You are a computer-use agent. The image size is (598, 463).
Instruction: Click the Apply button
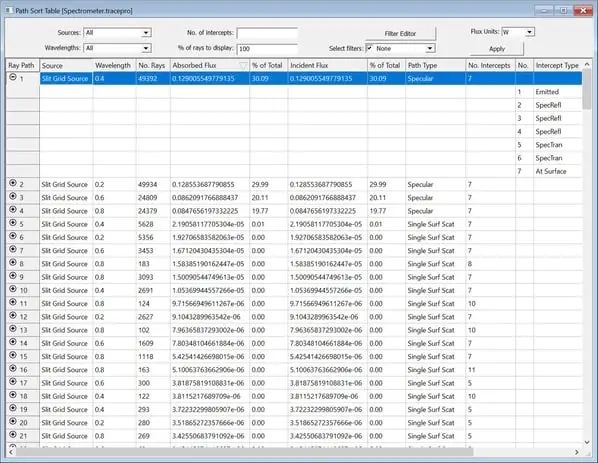(497, 49)
